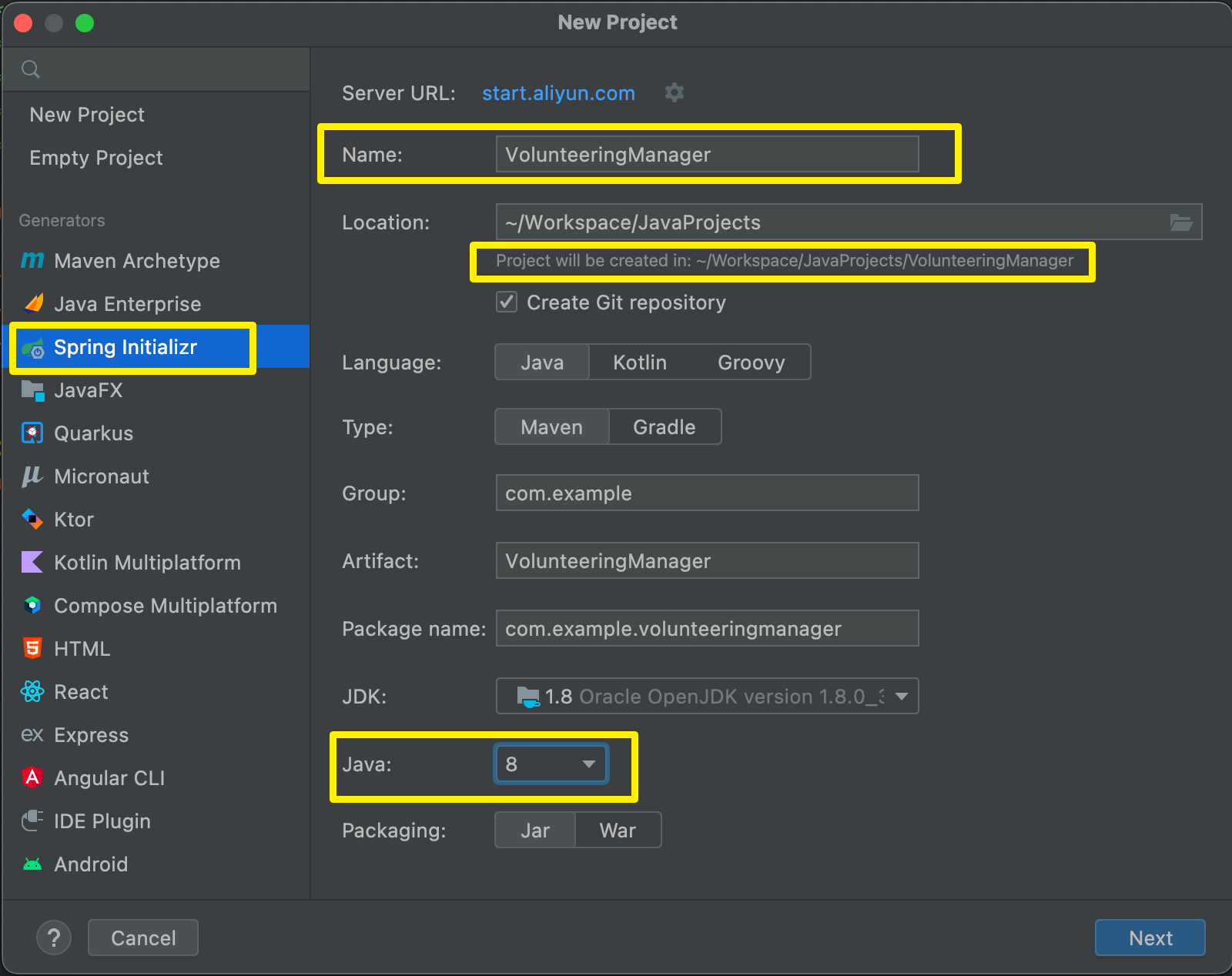The image size is (1232, 976).
Task: Click the Android robot icon
Action: coord(32,864)
